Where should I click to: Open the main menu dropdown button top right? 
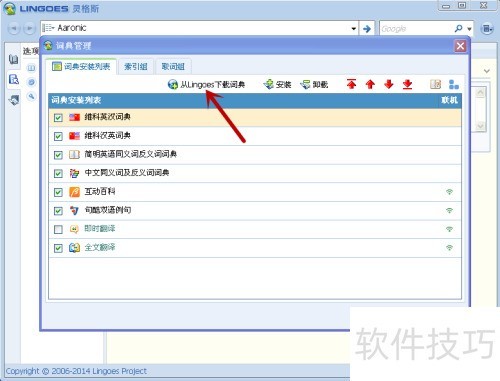pos(487,29)
